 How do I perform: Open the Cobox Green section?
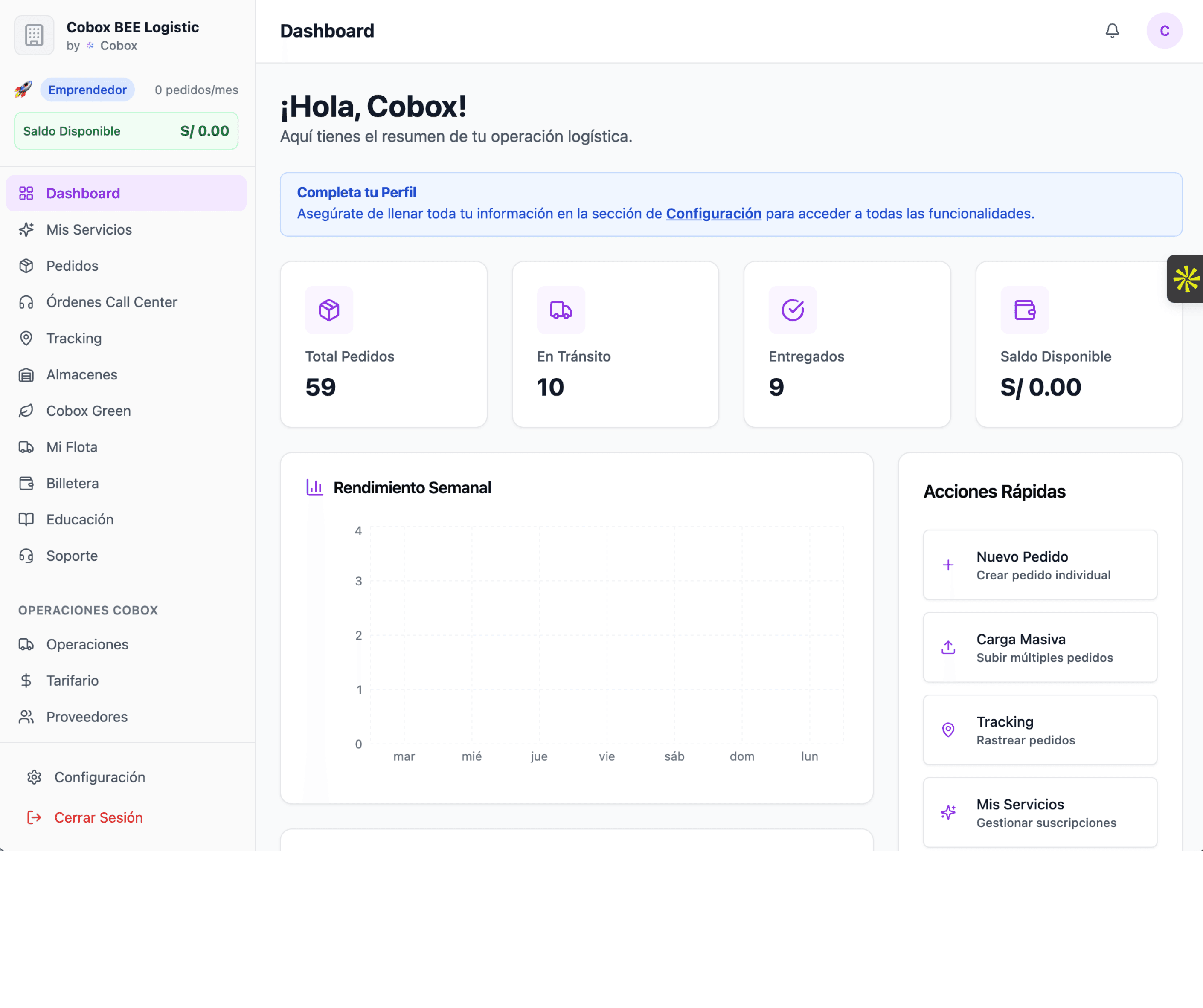(x=88, y=411)
